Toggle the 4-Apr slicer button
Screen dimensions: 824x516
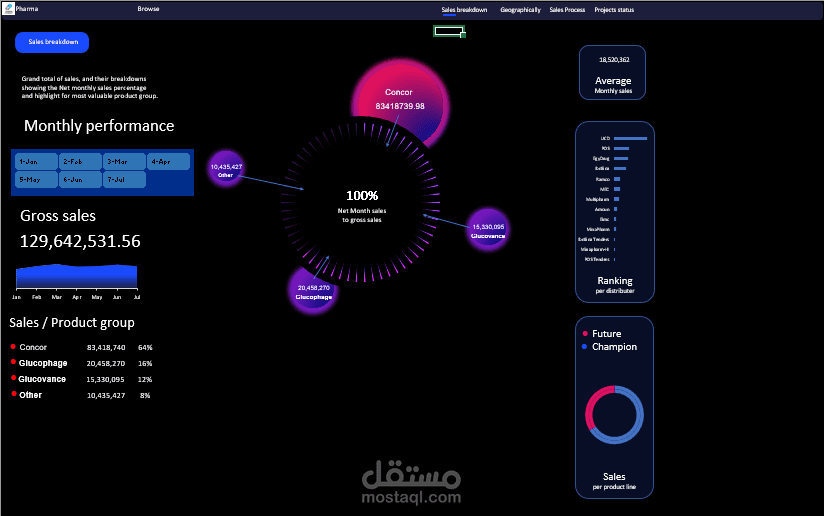169,162
